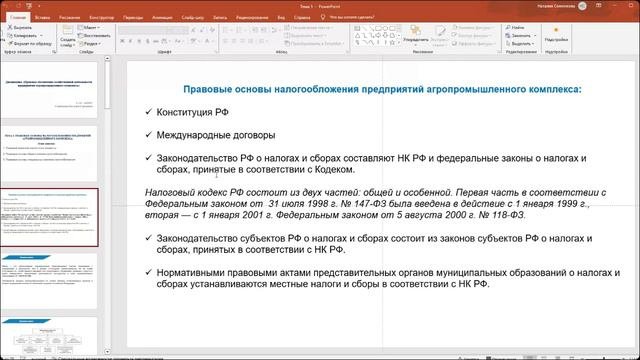Click the bulleted list icon

(226, 30)
